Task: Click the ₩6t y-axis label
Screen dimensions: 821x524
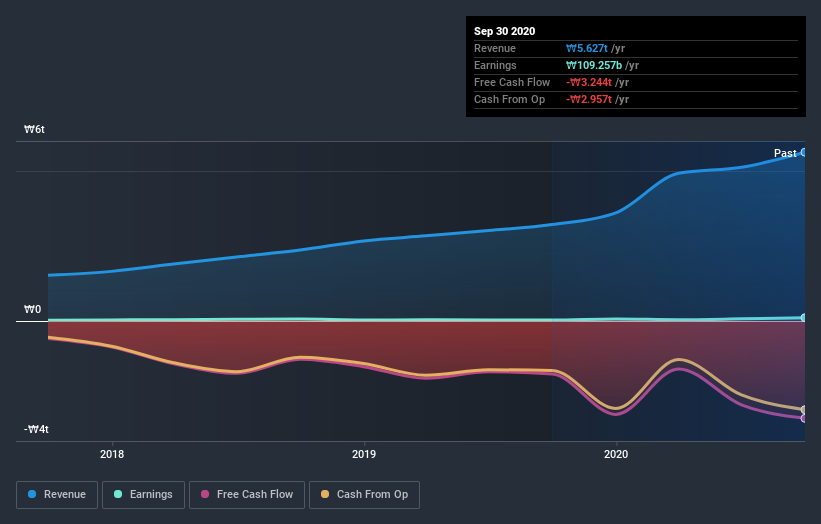Action: [35, 129]
